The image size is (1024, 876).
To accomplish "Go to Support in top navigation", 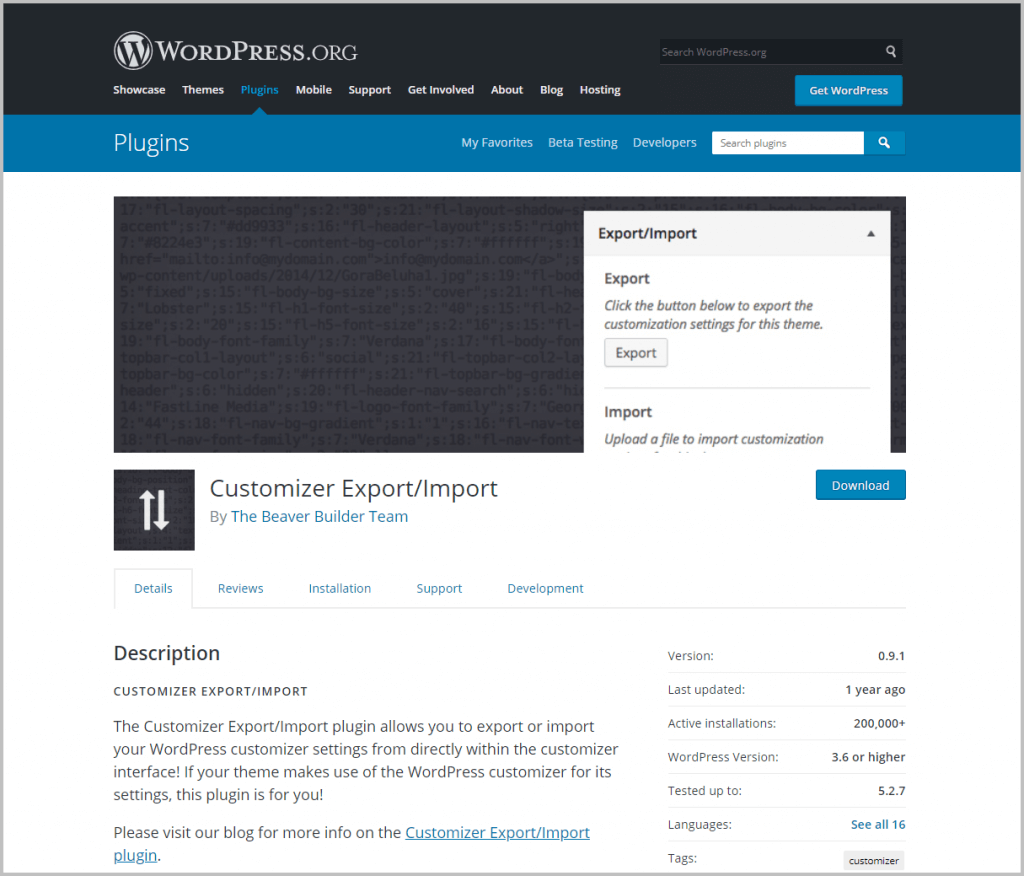I will pos(370,89).
